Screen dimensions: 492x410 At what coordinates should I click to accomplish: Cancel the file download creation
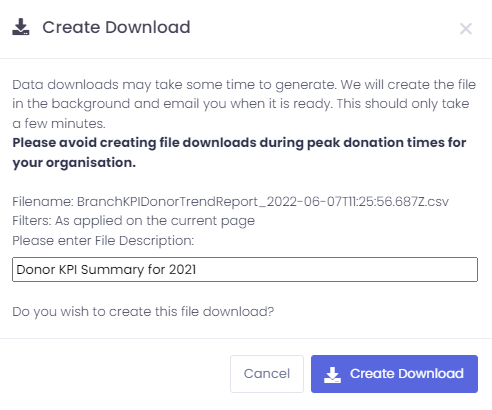click(267, 374)
